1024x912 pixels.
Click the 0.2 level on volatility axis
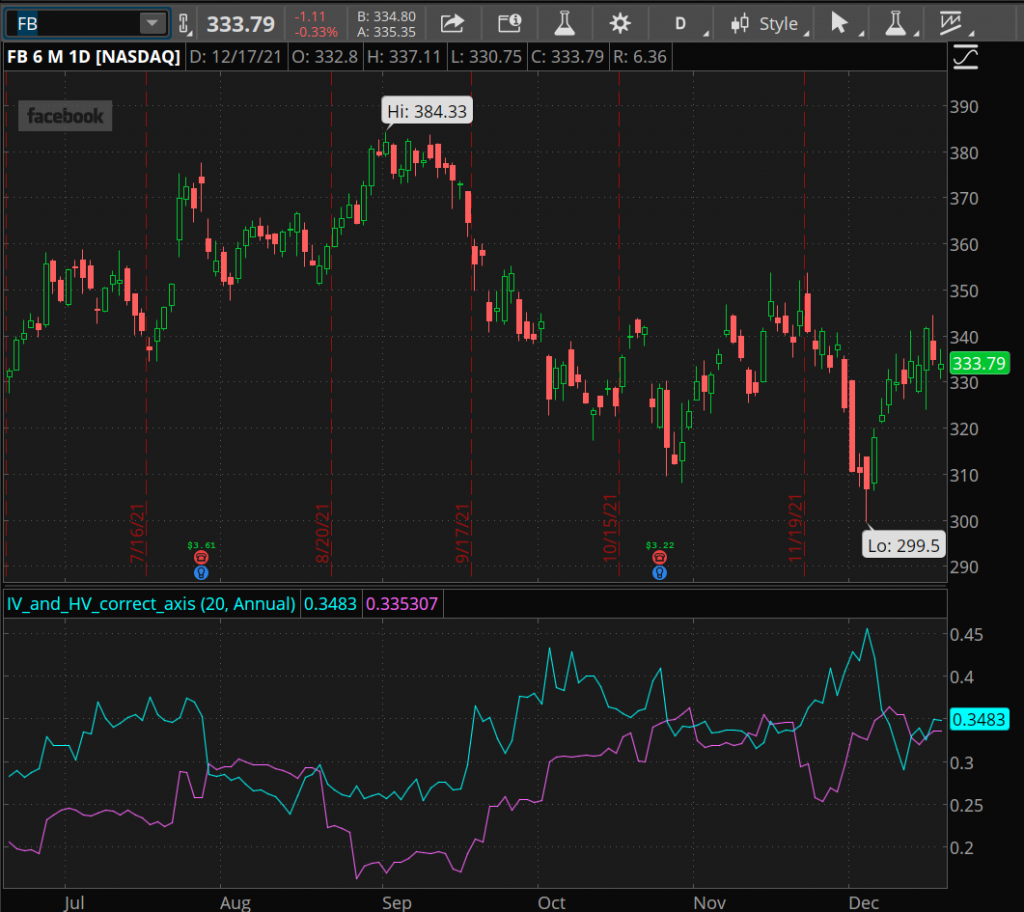pyautogui.click(x=961, y=848)
